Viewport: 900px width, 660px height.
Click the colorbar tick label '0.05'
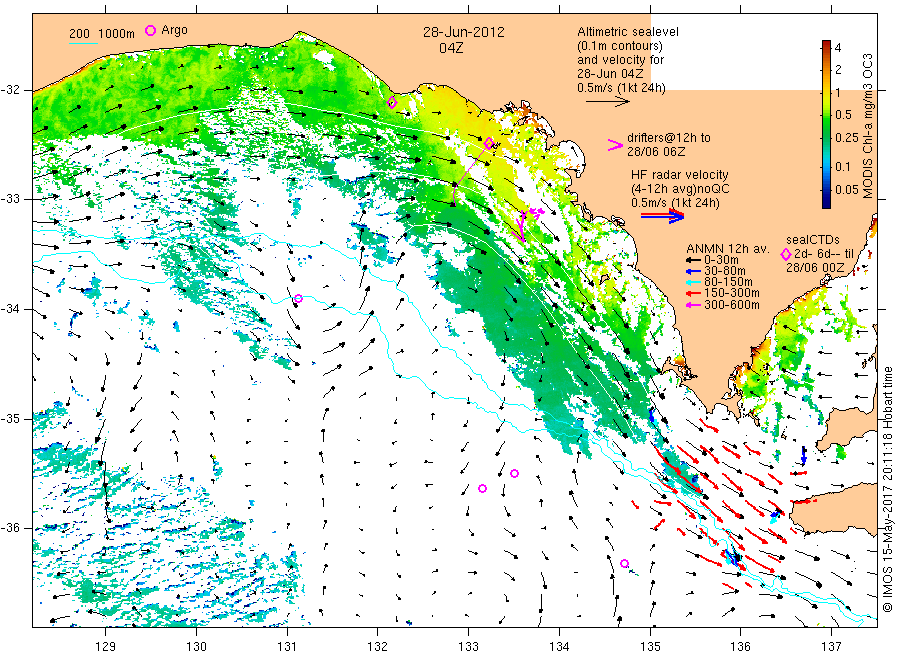click(x=847, y=189)
